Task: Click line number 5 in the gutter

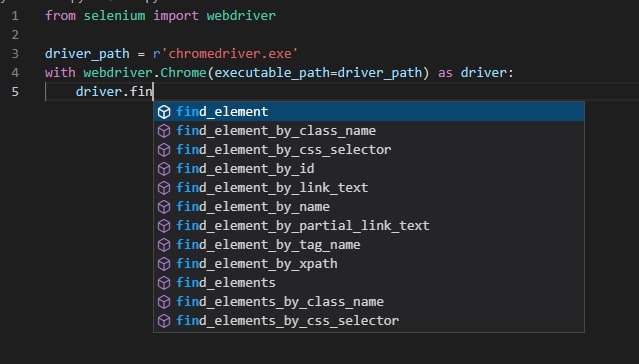Action: [15, 92]
